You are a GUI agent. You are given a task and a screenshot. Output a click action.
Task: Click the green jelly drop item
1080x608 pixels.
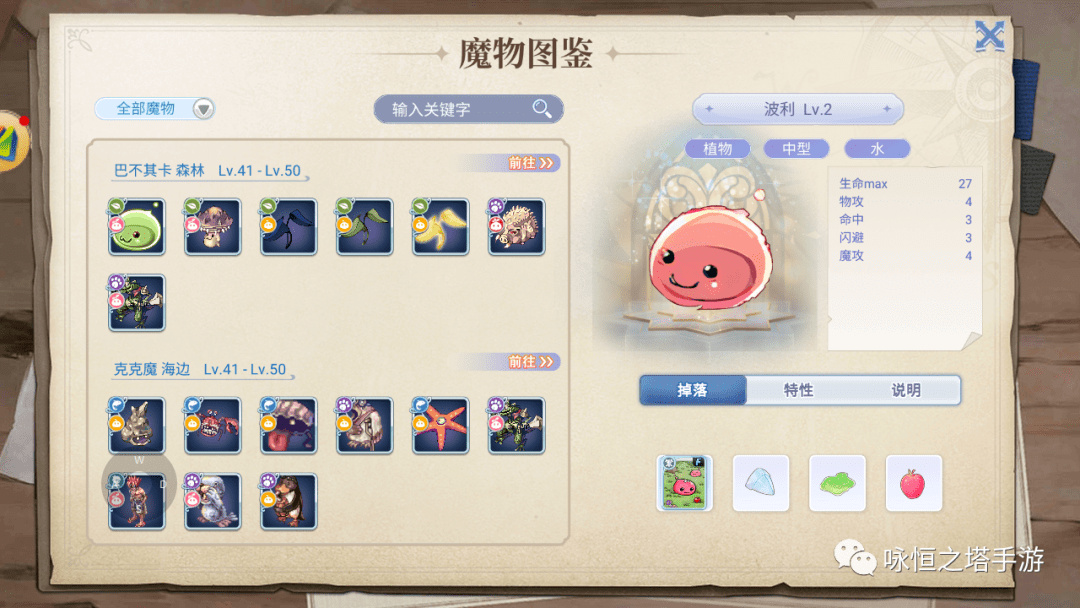click(837, 483)
